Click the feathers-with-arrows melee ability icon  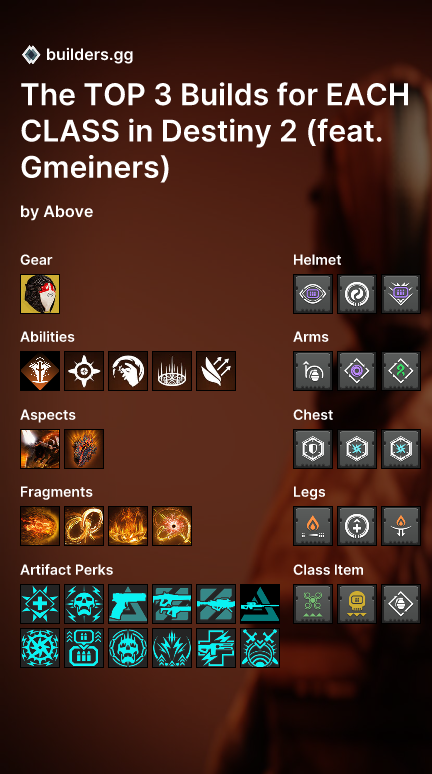(x=216, y=371)
